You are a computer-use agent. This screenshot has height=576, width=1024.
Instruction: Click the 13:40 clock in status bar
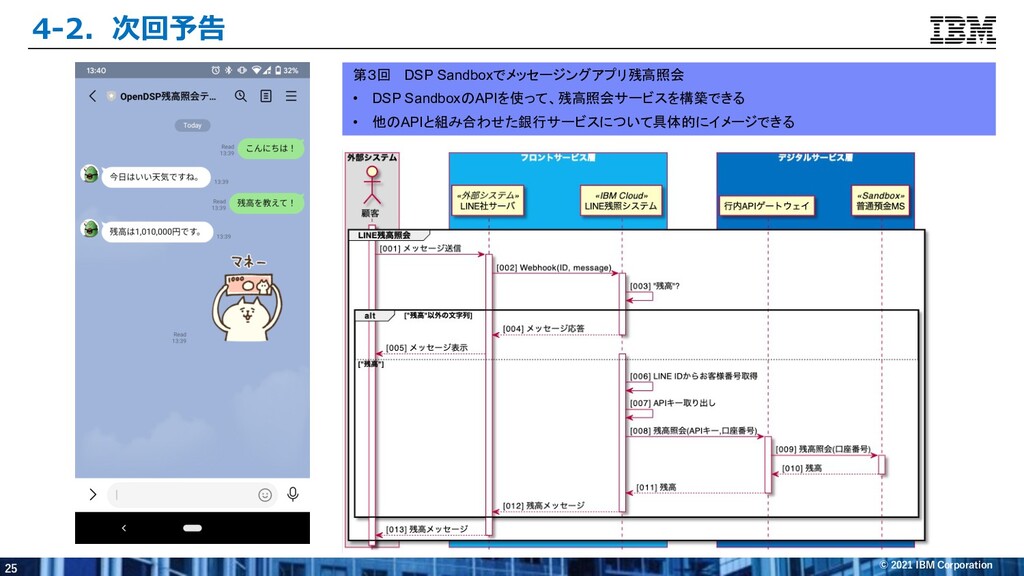[x=96, y=70]
